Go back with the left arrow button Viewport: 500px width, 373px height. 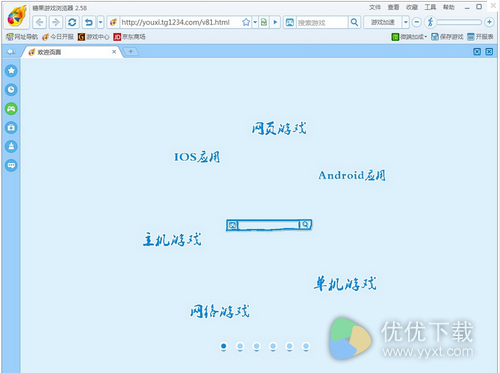point(40,22)
